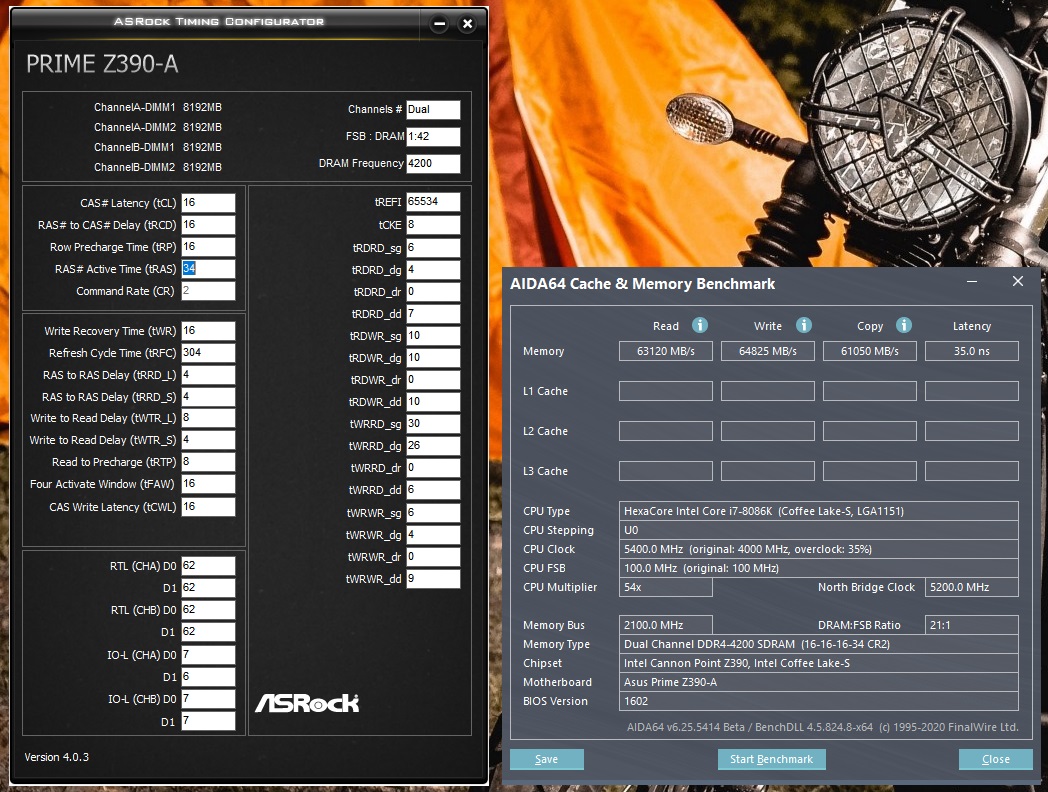Image resolution: width=1048 pixels, height=792 pixels.
Task: Click the Copy info icon in AIDA64
Action: (904, 325)
